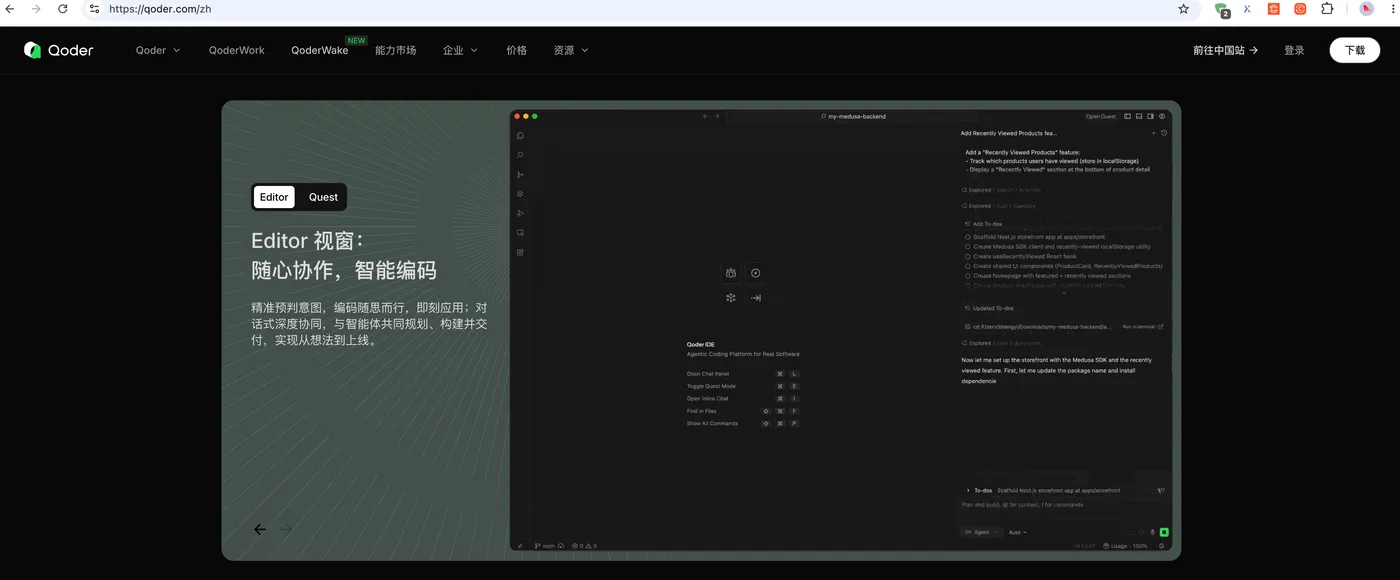Screen dimensions: 1400x580
Task: Open the Run and Debug icon in the IDE sidebar
Action: tap(520, 213)
